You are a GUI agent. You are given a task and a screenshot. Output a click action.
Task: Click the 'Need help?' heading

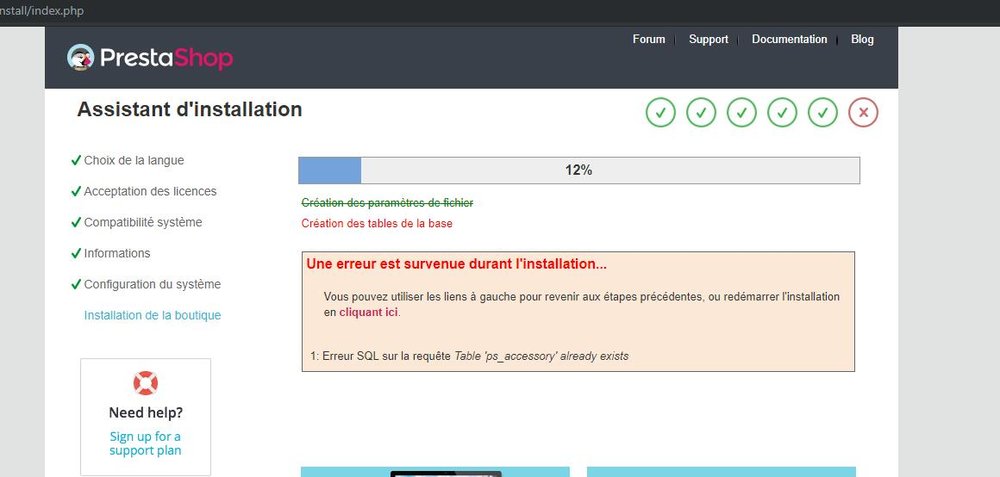coord(145,413)
